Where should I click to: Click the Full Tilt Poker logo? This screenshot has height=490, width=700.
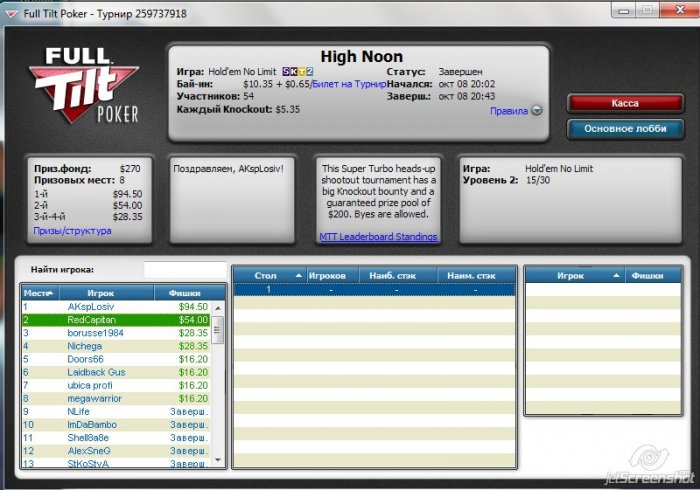[x=84, y=86]
